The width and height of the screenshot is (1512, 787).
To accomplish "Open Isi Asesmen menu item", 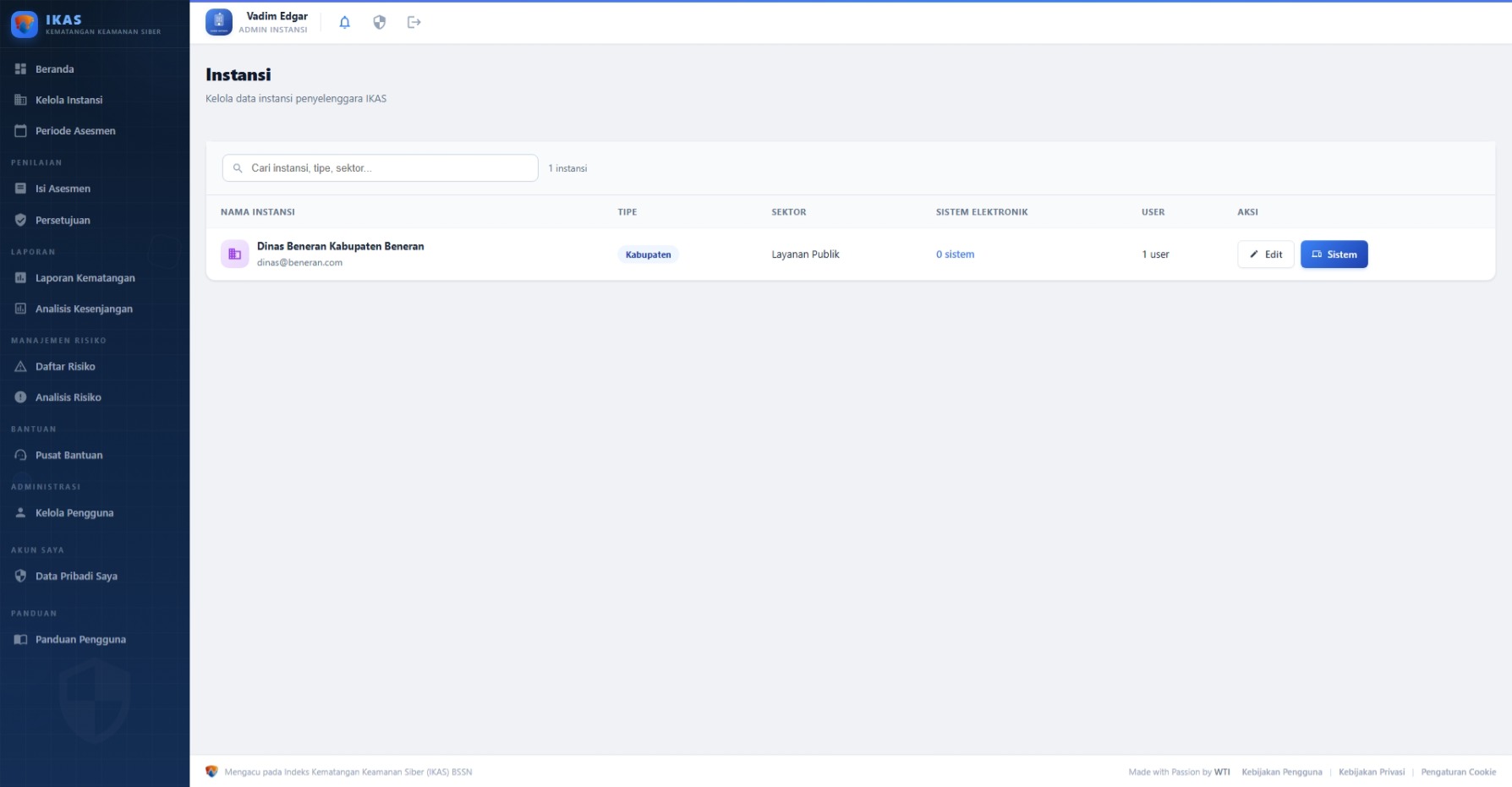I will [63, 189].
